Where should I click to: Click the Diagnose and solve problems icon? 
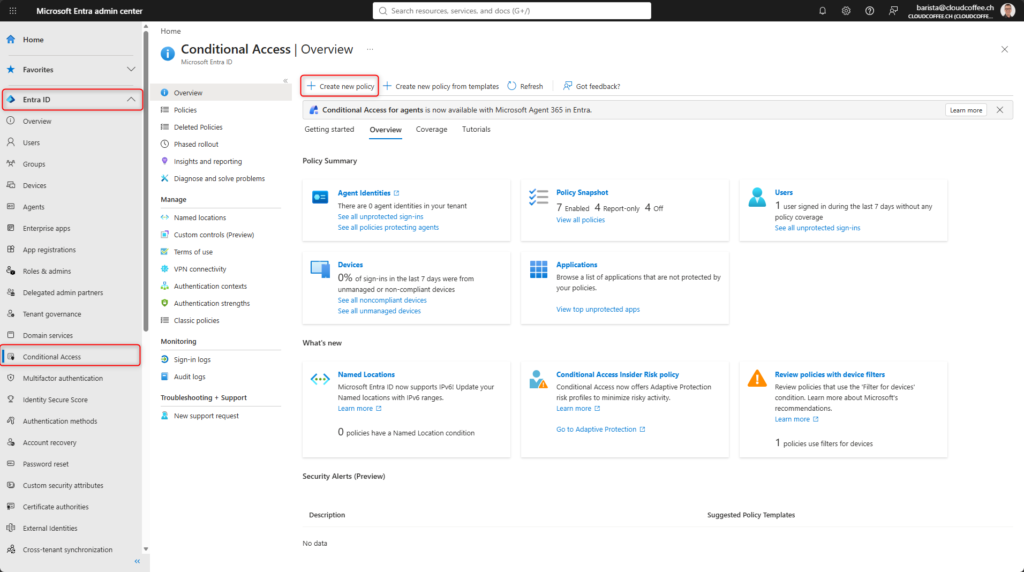[x=165, y=178]
